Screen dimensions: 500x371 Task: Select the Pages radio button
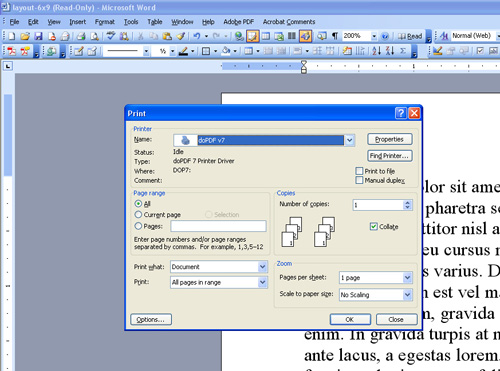(x=138, y=226)
